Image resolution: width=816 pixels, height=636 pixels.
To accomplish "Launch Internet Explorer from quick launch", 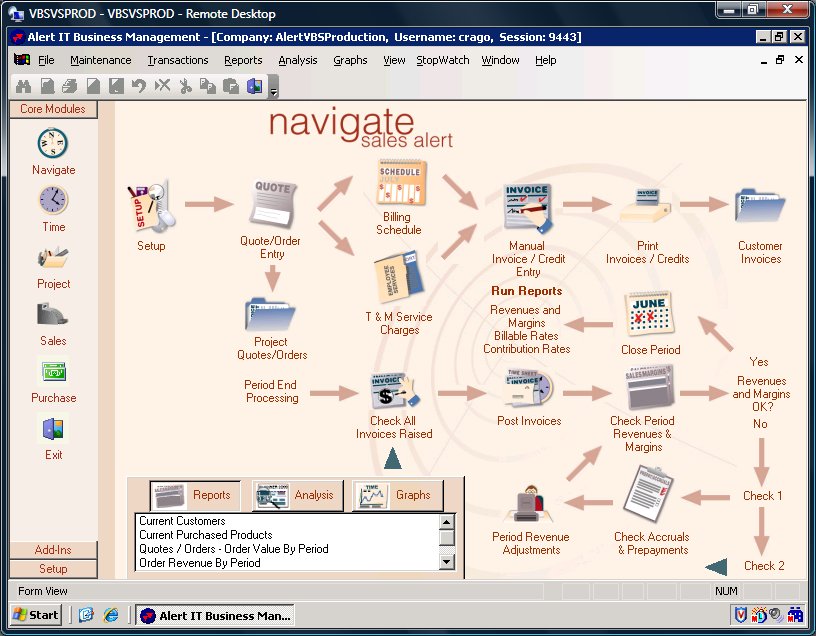I will [x=111, y=615].
